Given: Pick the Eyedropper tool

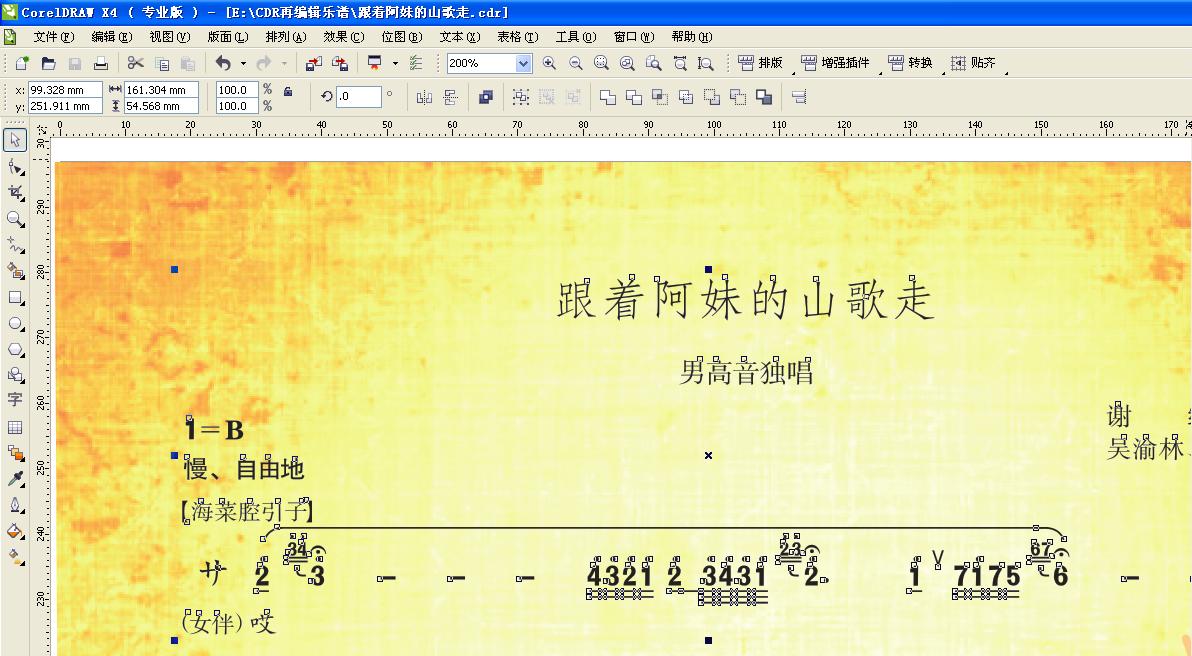Looking at the screenshot, I should [14, 478].
